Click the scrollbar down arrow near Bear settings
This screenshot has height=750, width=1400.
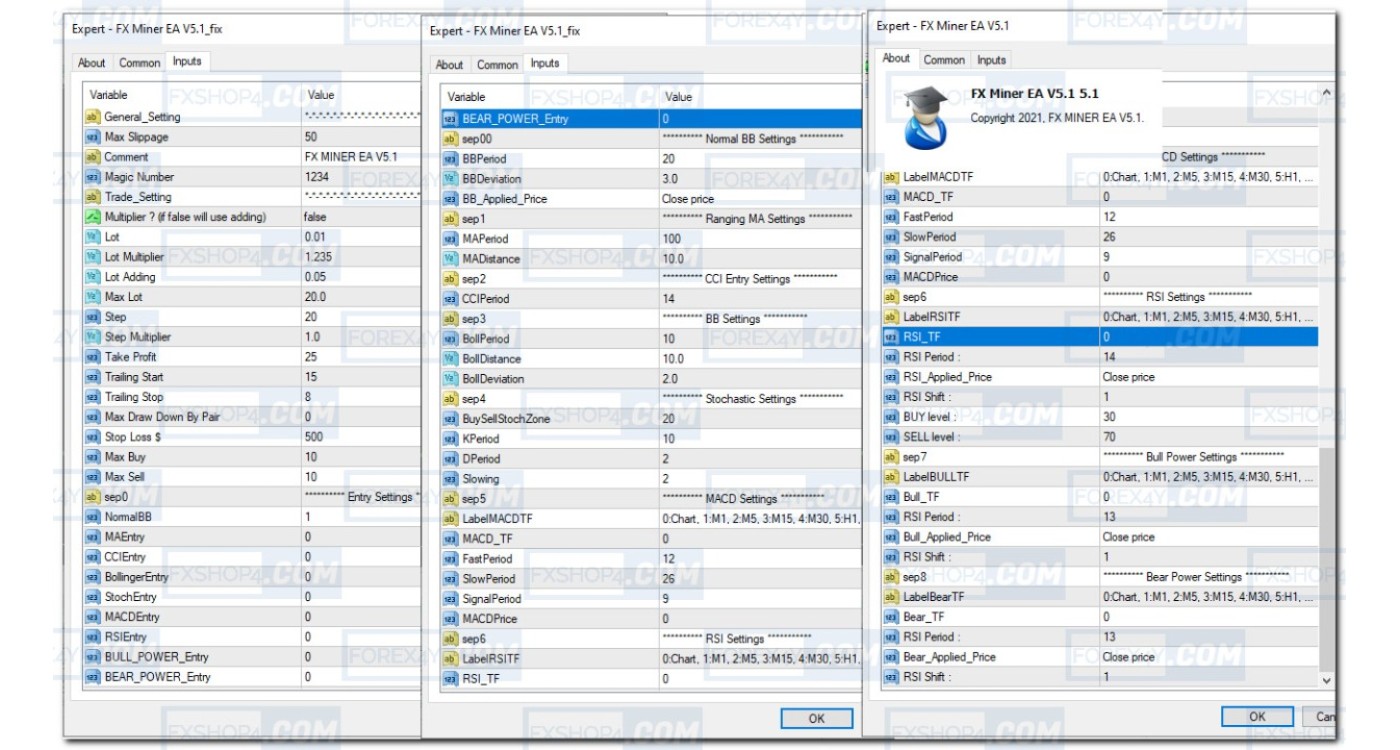coord(1327,680)
